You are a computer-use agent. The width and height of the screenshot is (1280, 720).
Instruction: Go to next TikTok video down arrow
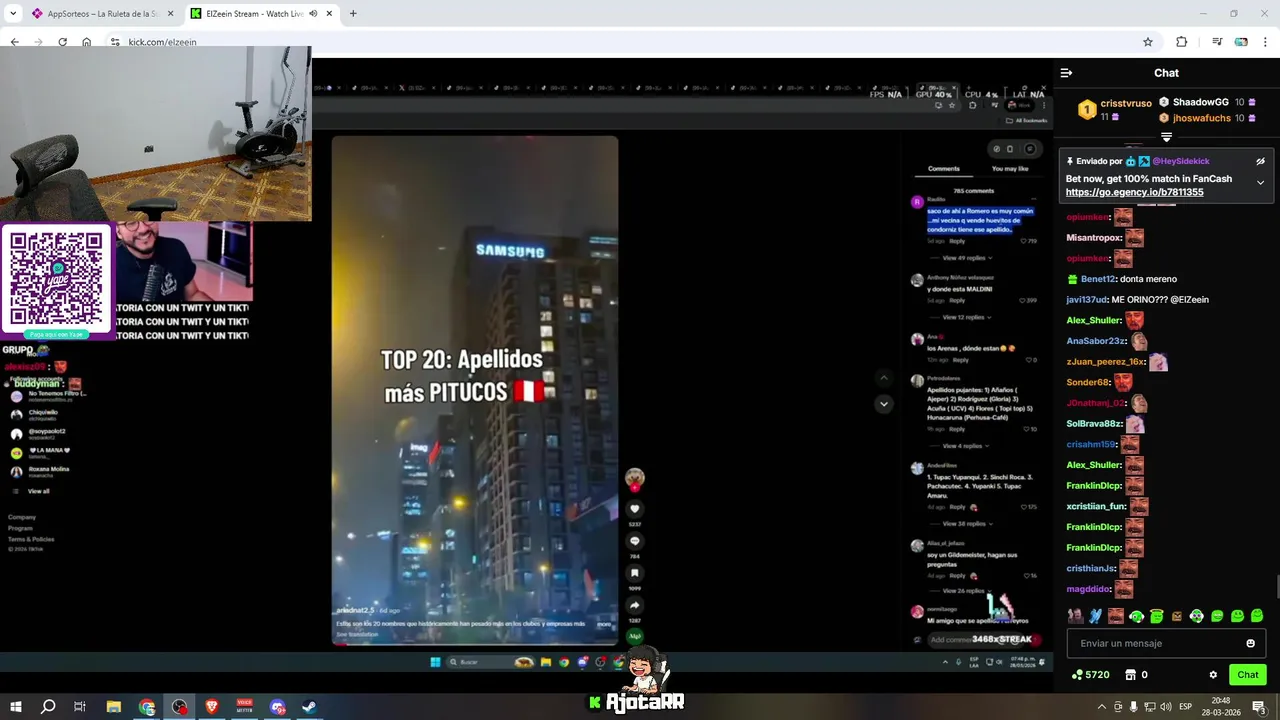click(x=884, y=404)
